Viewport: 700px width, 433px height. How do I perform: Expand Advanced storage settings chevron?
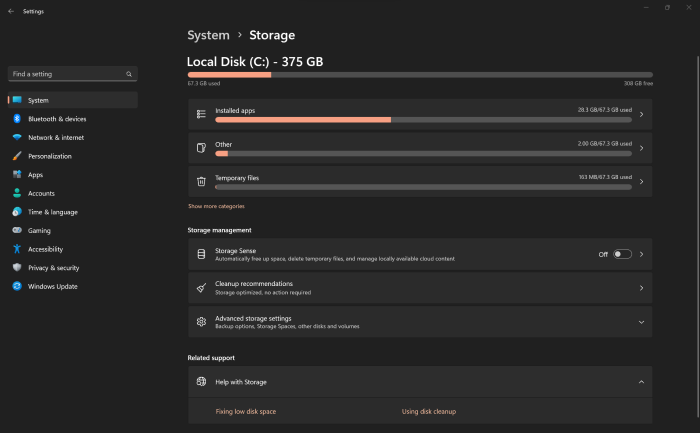641,322
